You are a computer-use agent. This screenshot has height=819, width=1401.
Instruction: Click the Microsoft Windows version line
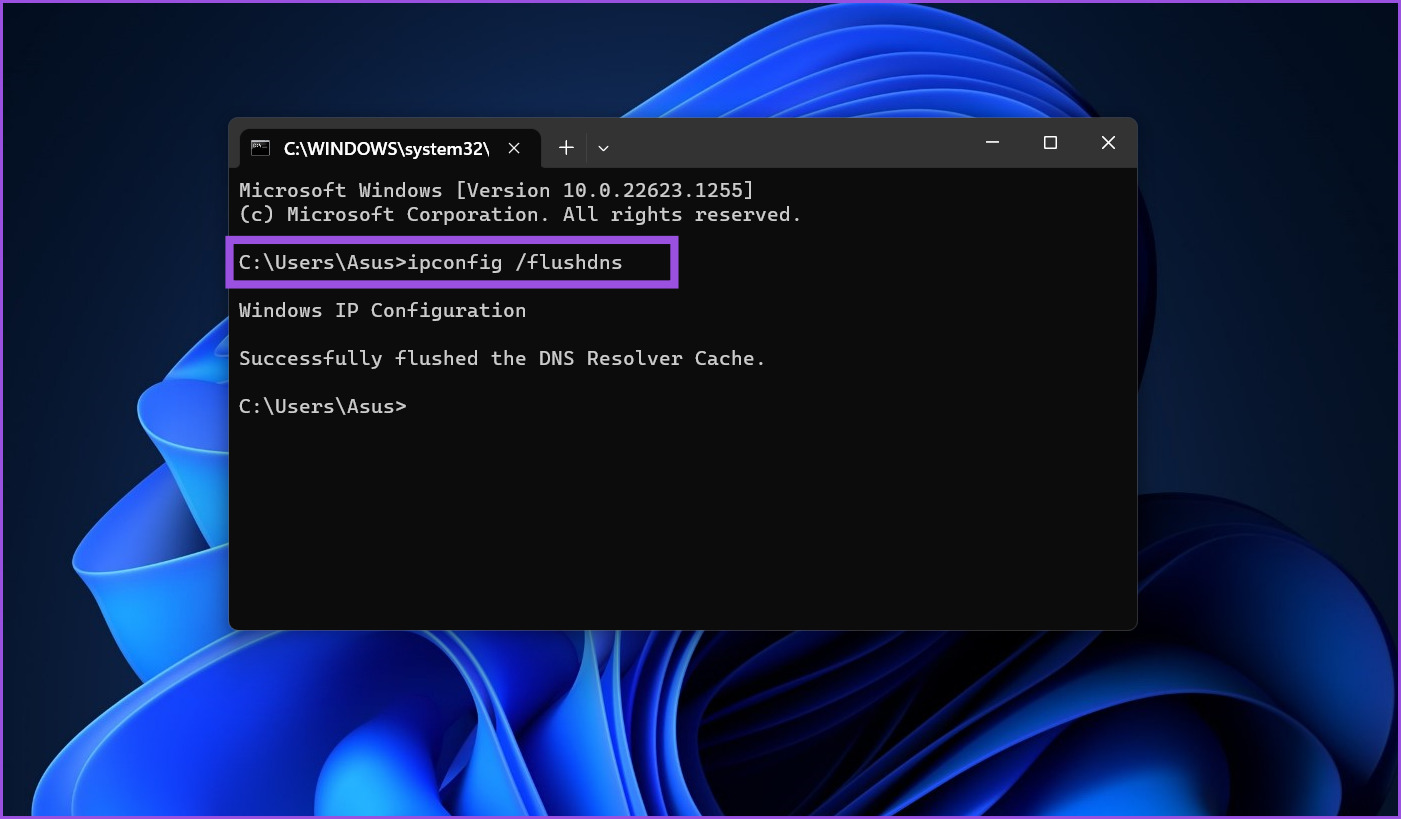click(x=496, y=190)
